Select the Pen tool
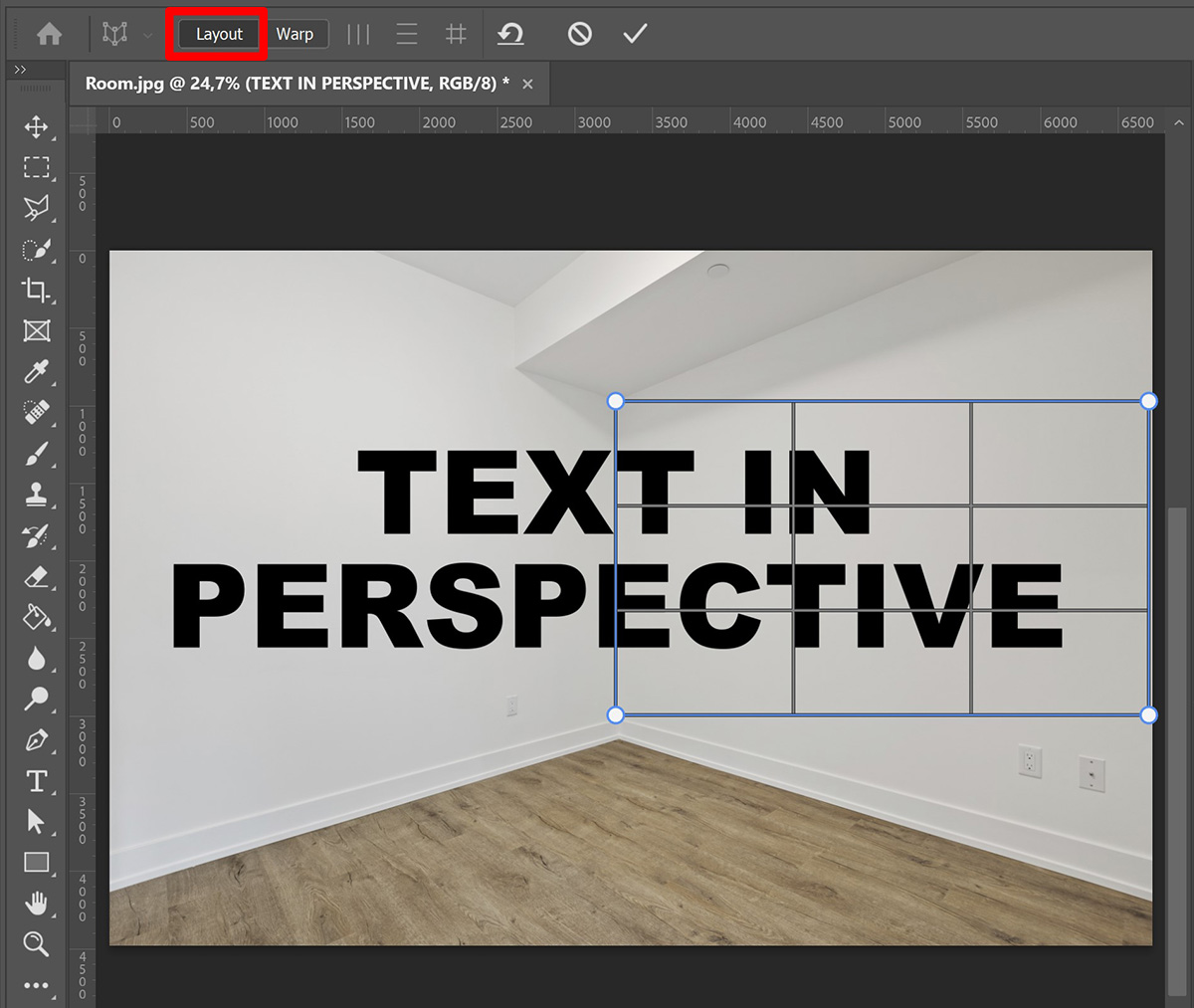The width and height of the screenshot is (1194, 1008). click(x=36, y=740)
